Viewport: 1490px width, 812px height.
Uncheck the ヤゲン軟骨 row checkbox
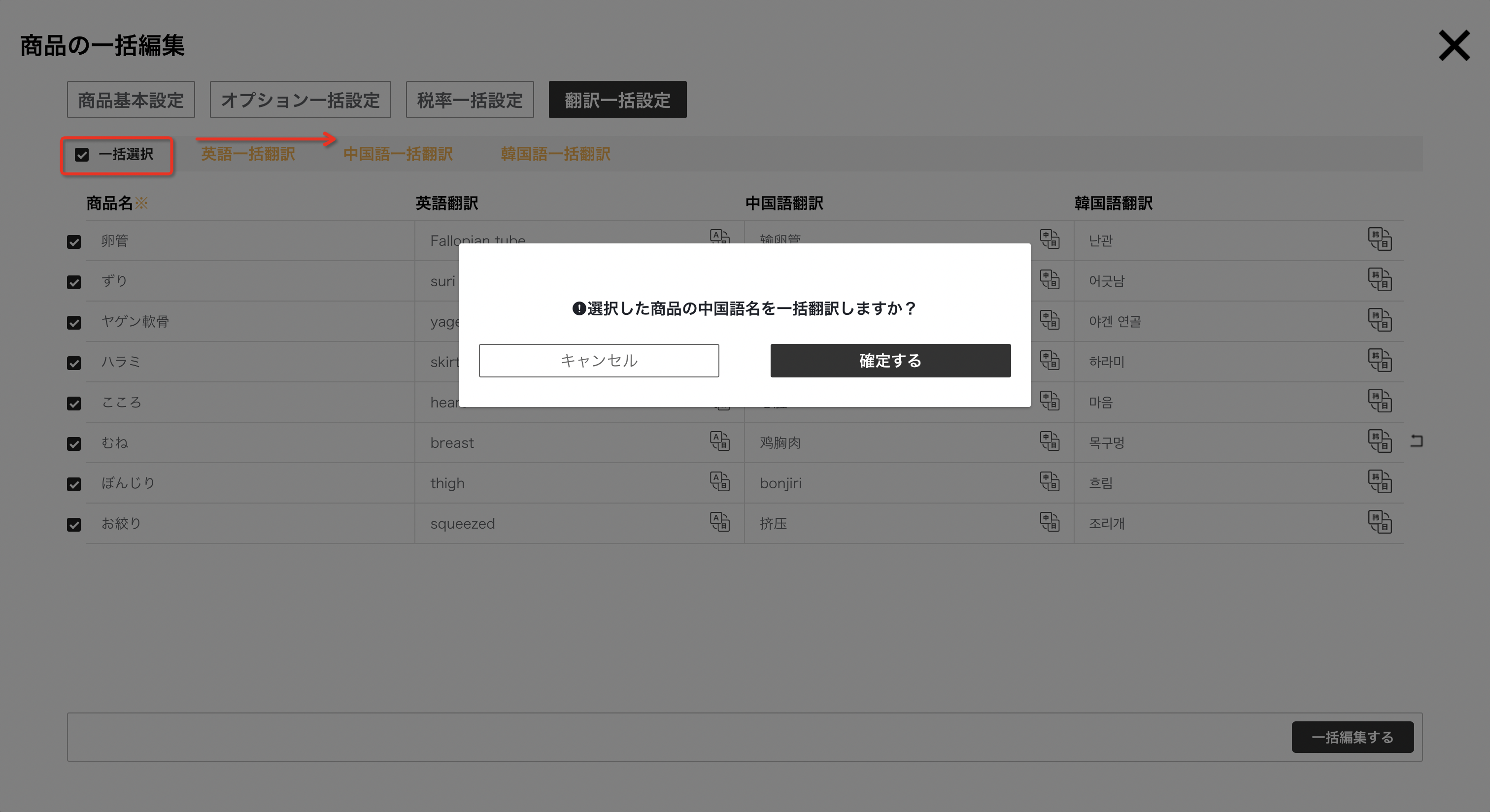(x=74, y=323)
